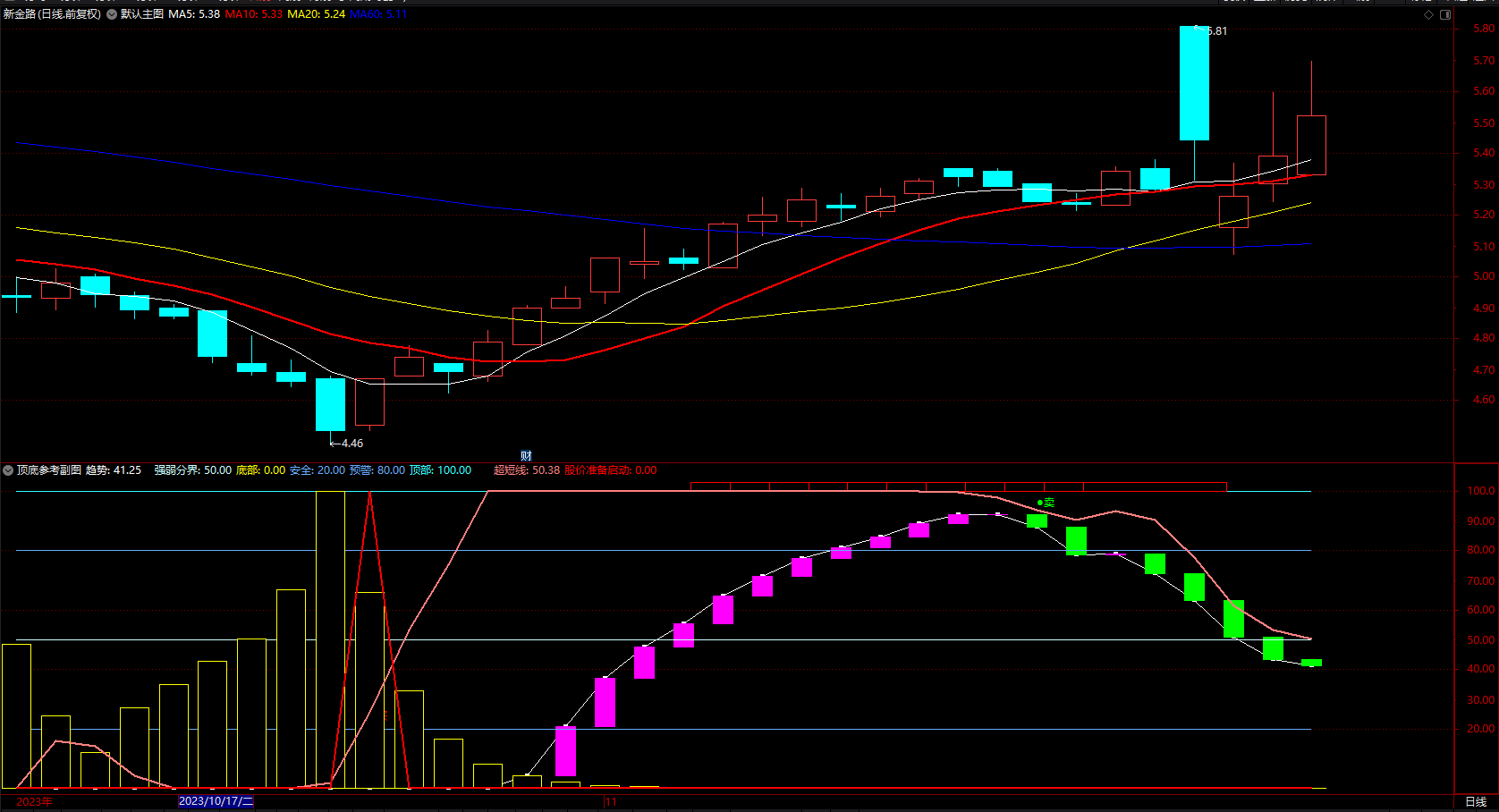1499x812 pixels.
Task: Click the 2023/10/17/二 date marker on time axis
Action: click(216, 801)
